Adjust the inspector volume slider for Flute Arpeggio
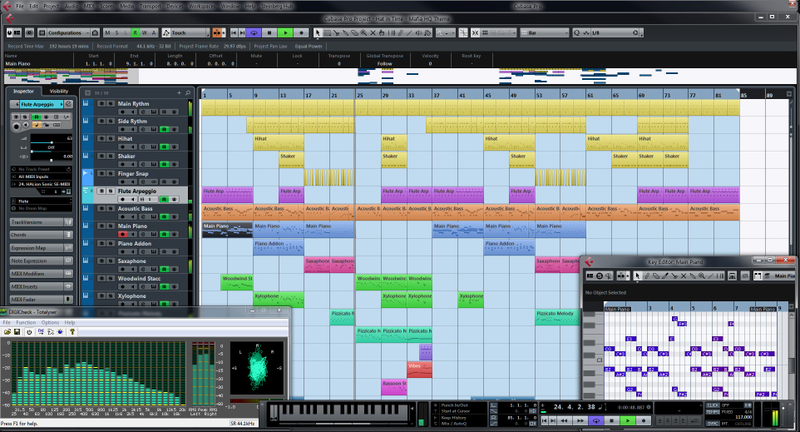The image size is (800, 432). (52, 142)
